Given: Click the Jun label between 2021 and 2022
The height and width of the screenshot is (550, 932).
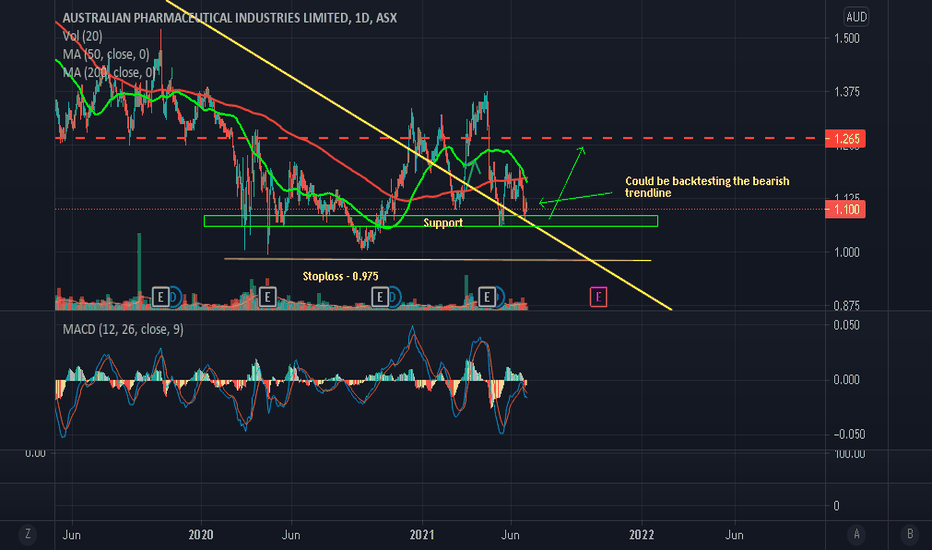Looking at the screenshot, I should click(x=511, y=535).
